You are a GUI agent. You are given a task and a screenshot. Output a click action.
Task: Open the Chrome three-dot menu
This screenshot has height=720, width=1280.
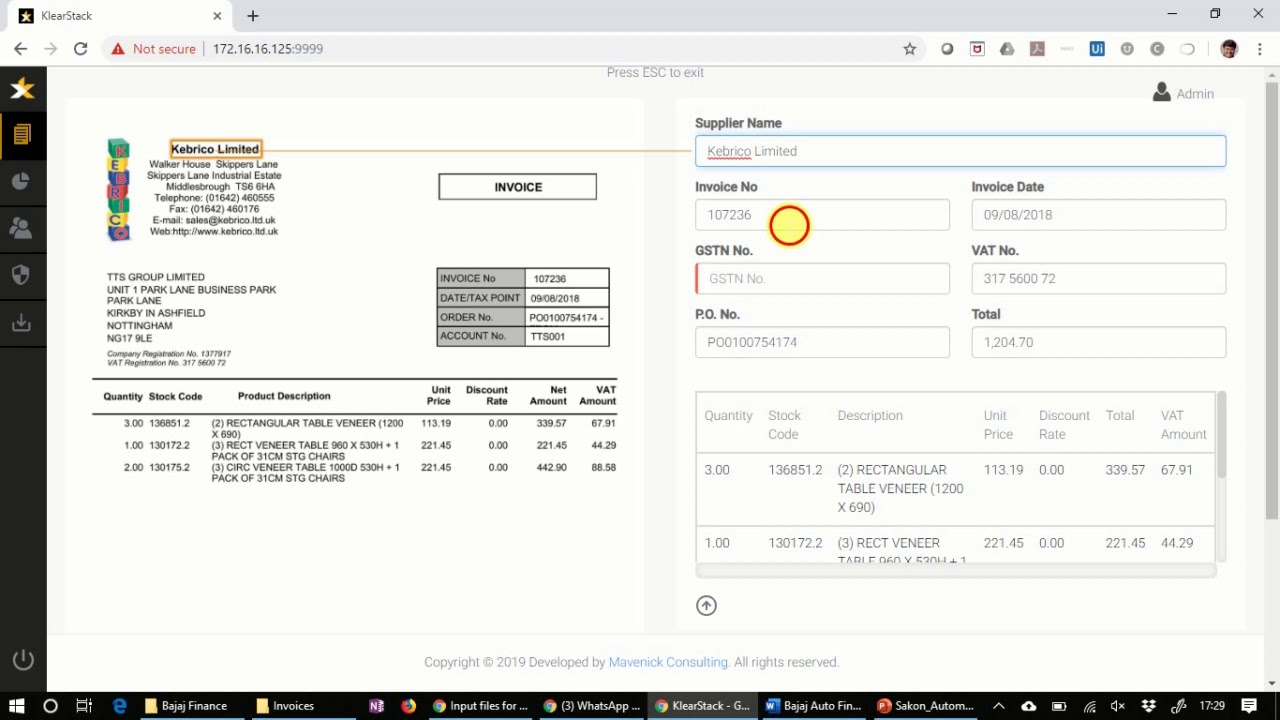point(1258,49)
